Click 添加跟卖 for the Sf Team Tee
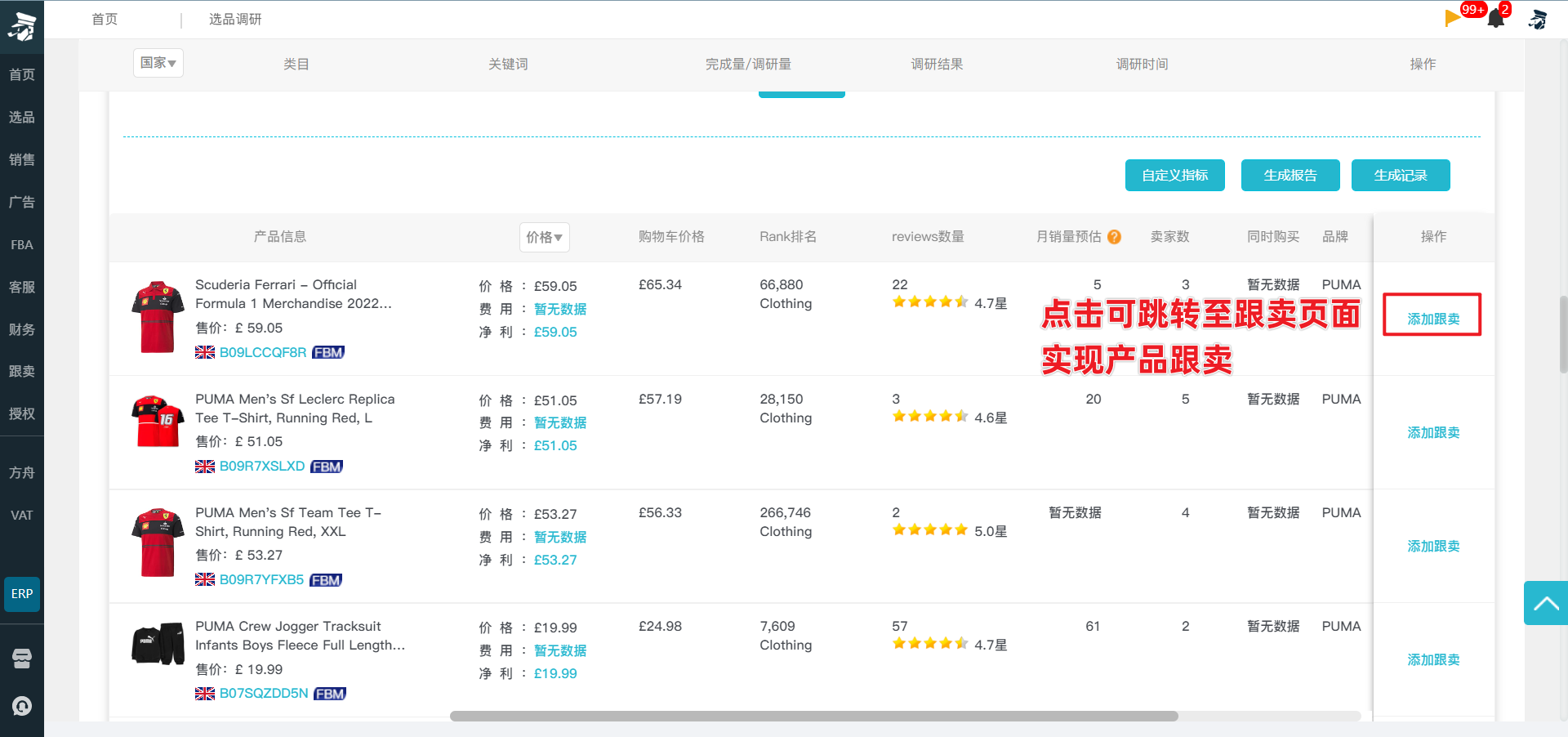The image size is (1568, 737). pyautogui.click(x=1433, y=546)
